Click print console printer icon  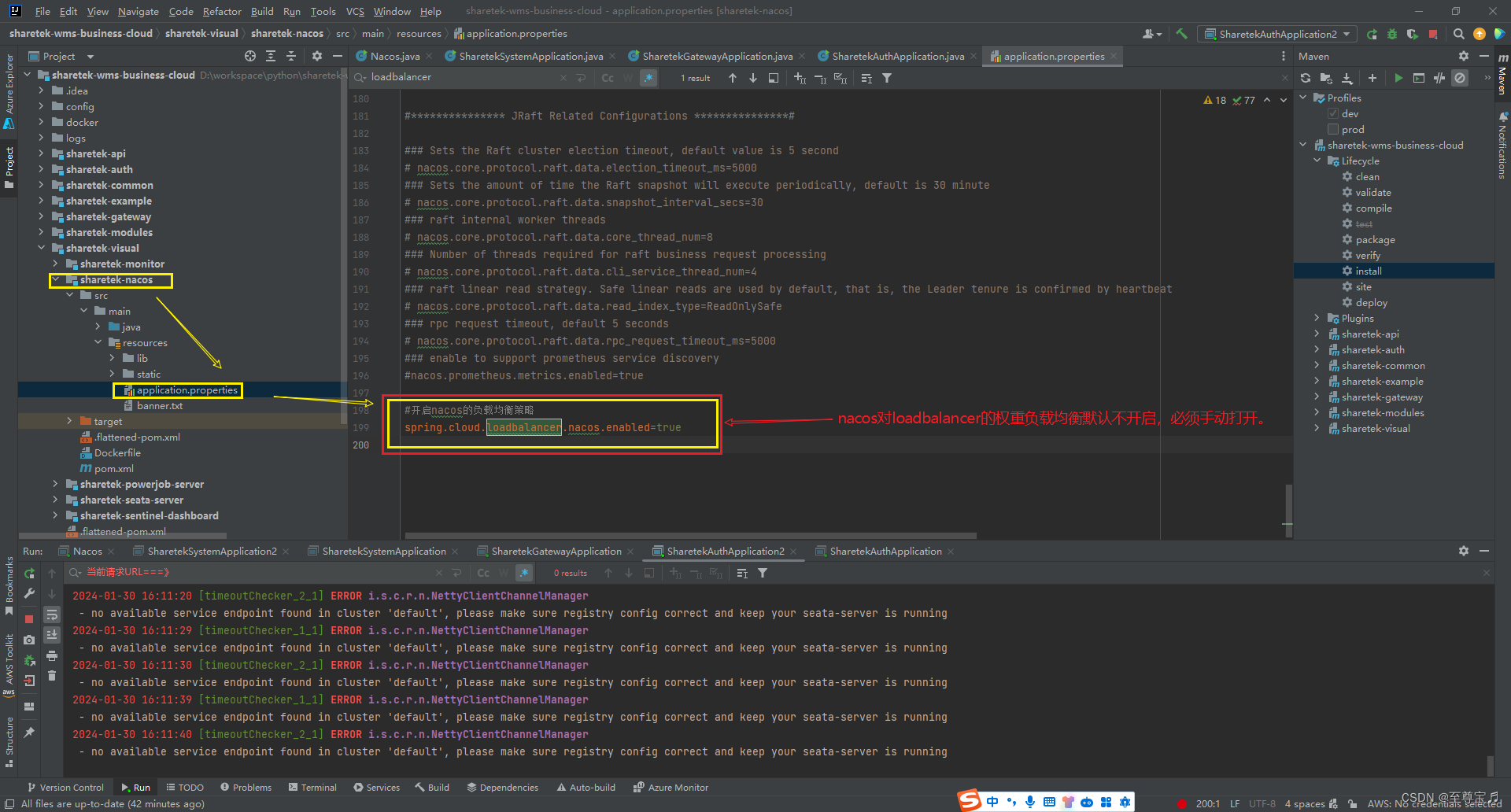(x=52, y=655)
